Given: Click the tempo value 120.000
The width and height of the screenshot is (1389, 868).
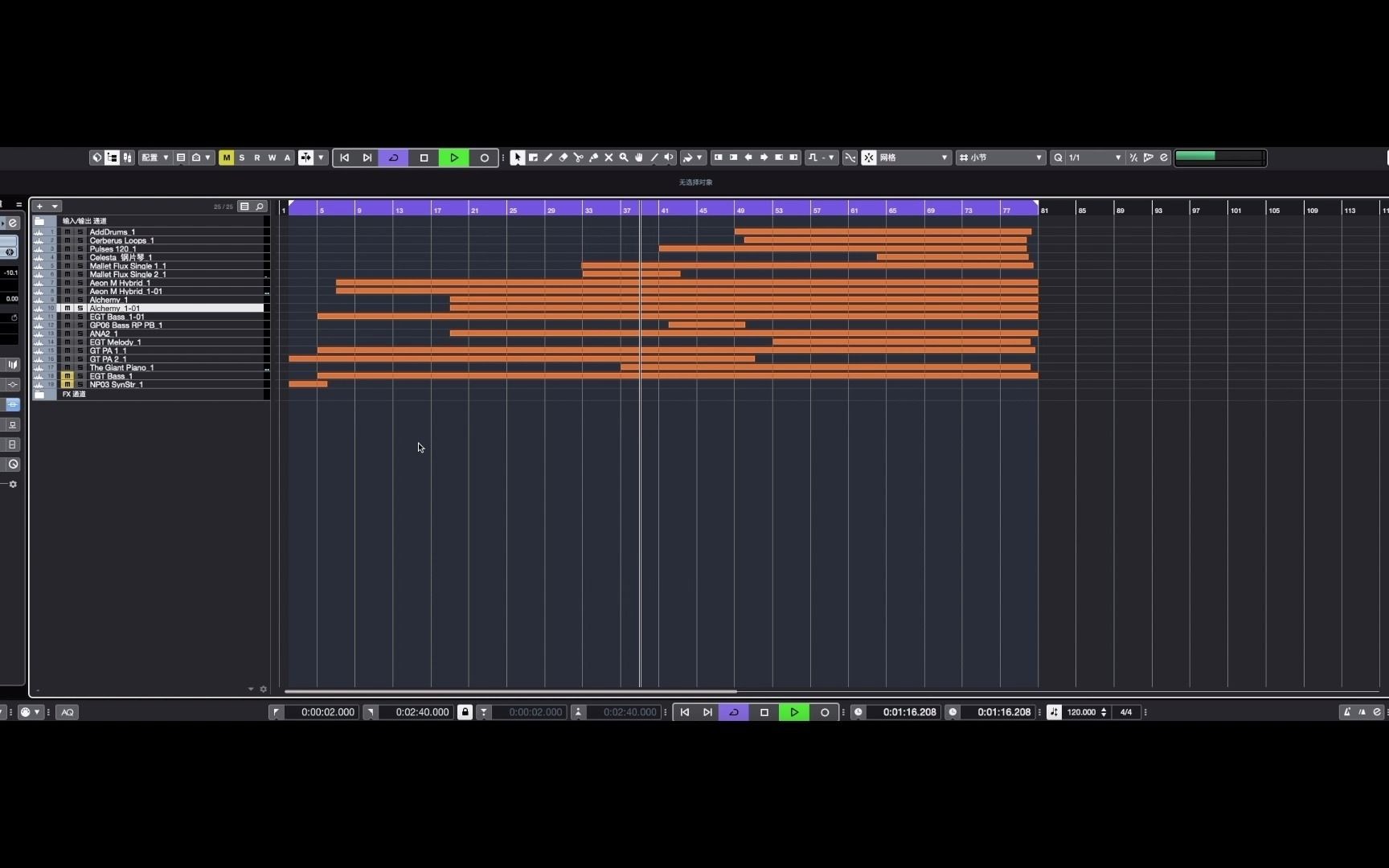Looking at the screenshot, I should coord(1081,712).
